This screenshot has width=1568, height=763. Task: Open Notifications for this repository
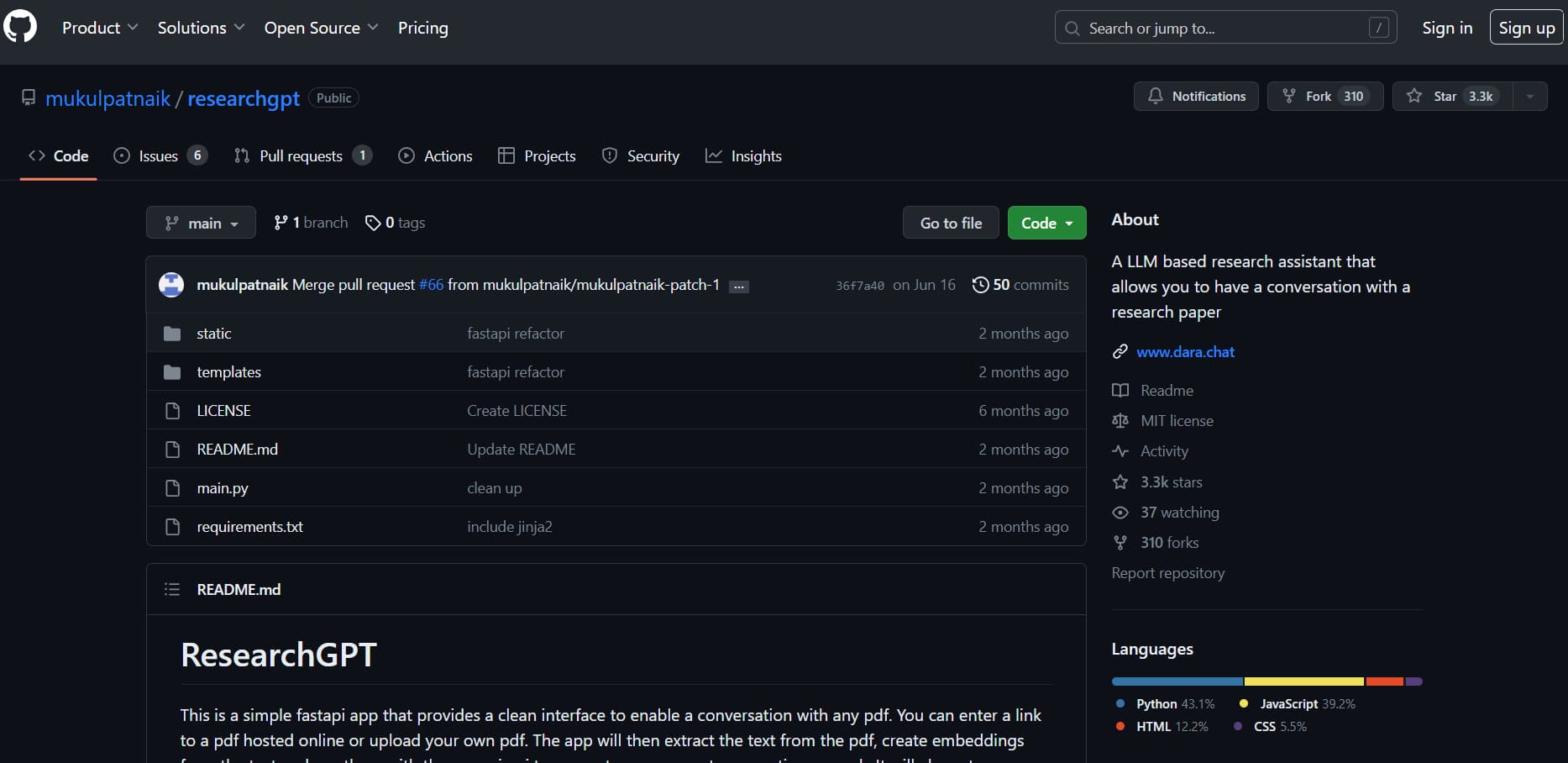(1195, 97)
